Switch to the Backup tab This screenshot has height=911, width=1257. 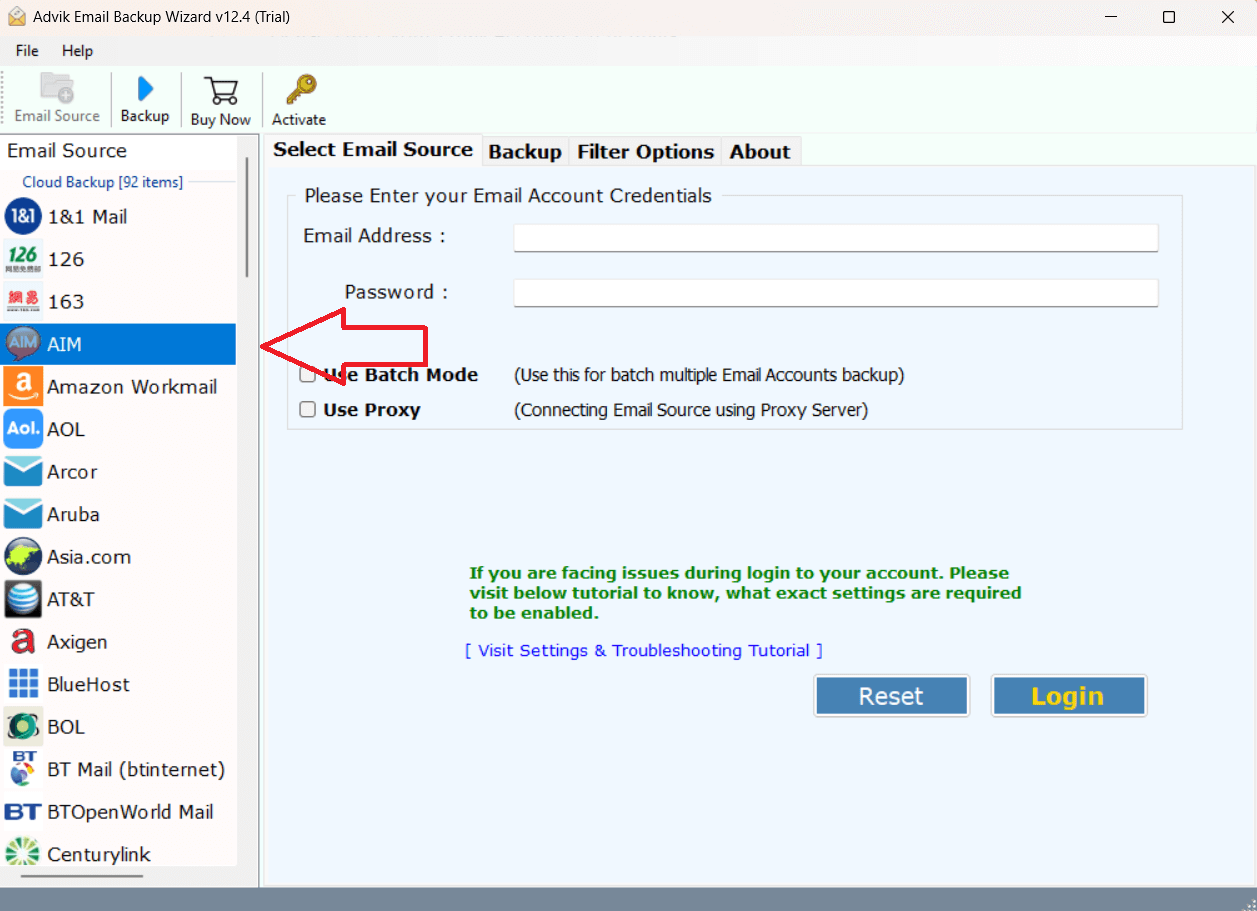(525, 151)
